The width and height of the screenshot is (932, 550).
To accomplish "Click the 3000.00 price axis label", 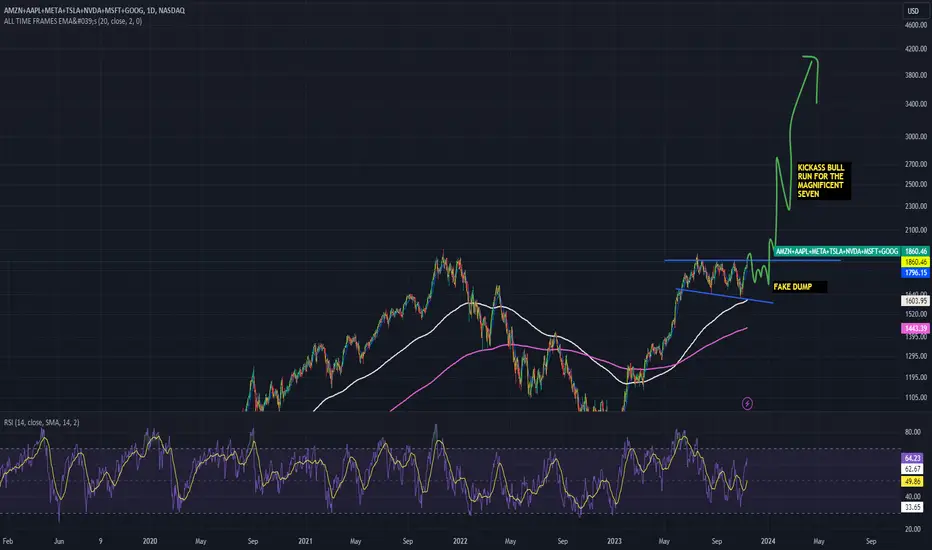I will 916,137.
